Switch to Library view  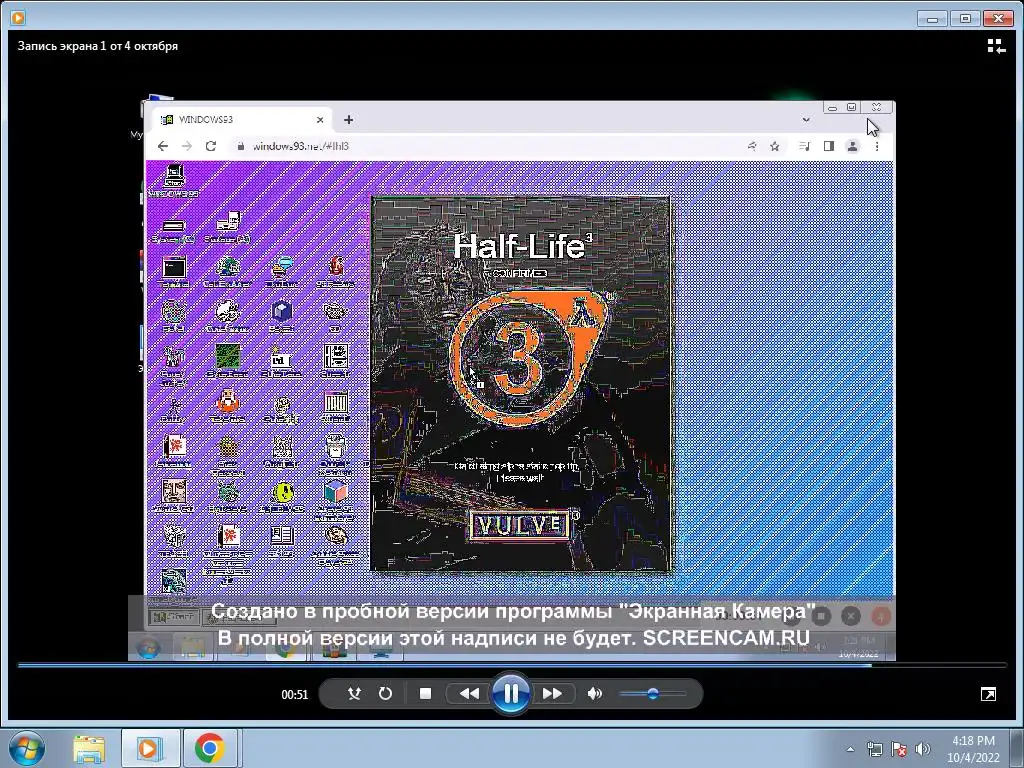[x=996, y=46]
